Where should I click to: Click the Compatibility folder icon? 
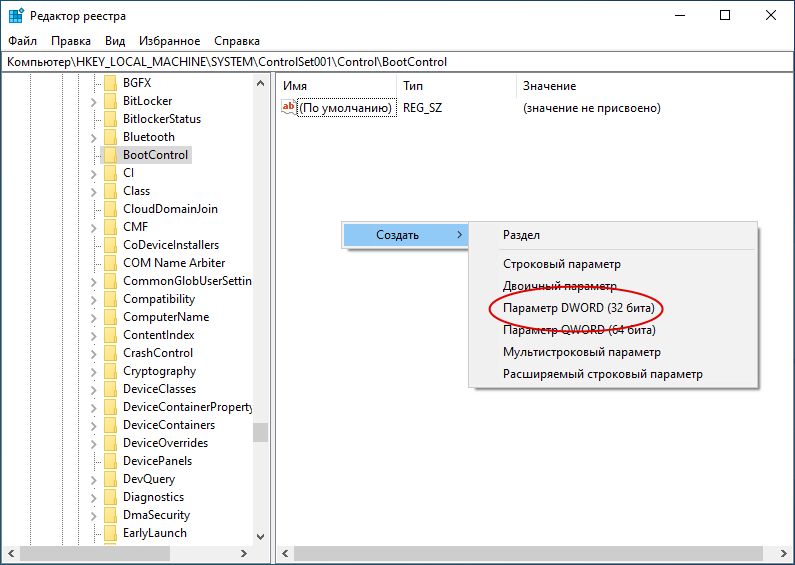coord(110,299)
